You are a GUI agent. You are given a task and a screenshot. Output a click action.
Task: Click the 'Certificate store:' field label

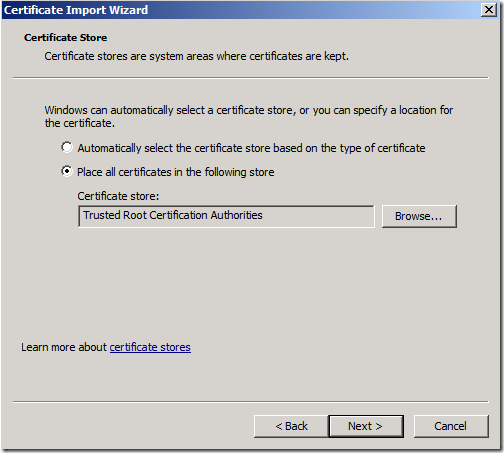pyautogui.click(x=118, y=196)
